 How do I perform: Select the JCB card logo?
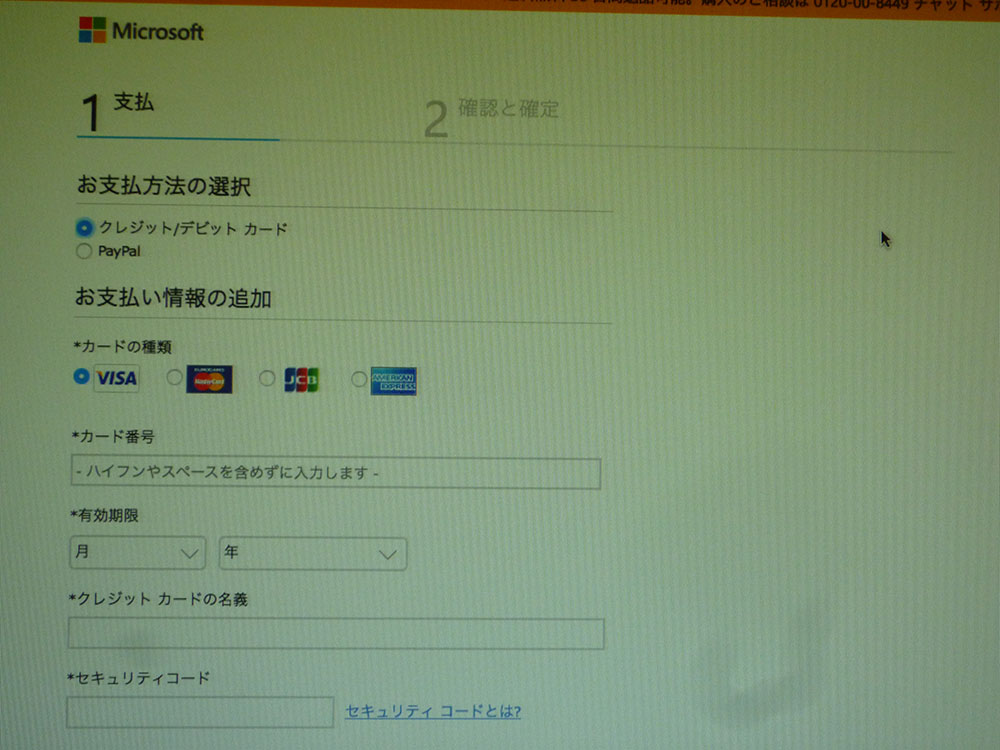tap(301, 379)
